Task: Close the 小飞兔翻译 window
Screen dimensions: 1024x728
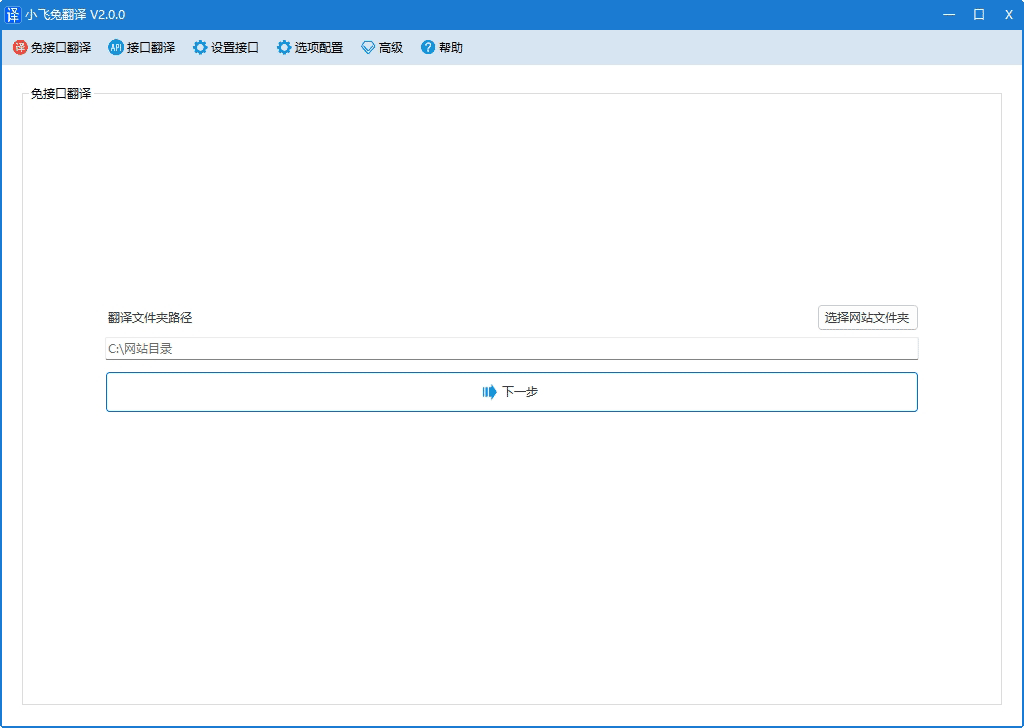Action: (x=1008, y=14)
